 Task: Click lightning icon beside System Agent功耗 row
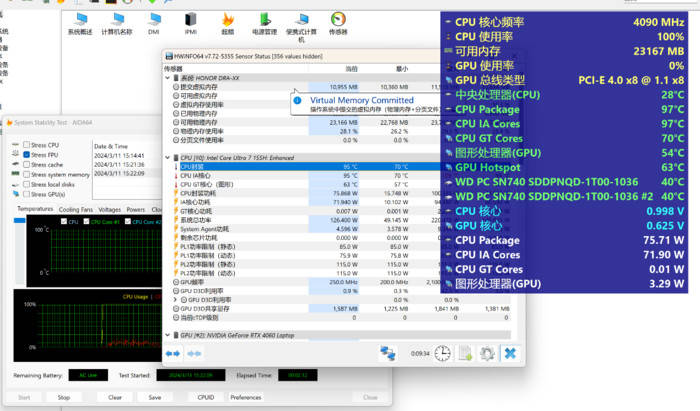pyautogui.click(x=176, y=229)
